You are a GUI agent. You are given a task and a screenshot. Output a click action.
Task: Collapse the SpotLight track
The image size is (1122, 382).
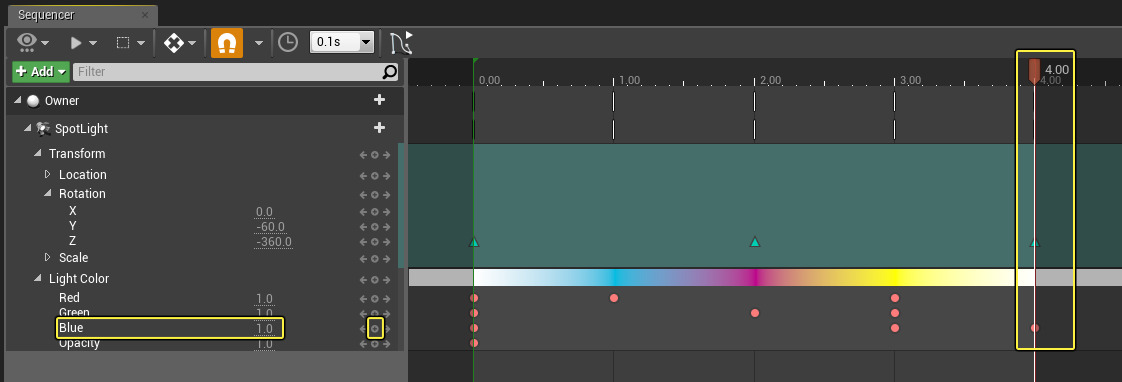(x=28, y=129)
